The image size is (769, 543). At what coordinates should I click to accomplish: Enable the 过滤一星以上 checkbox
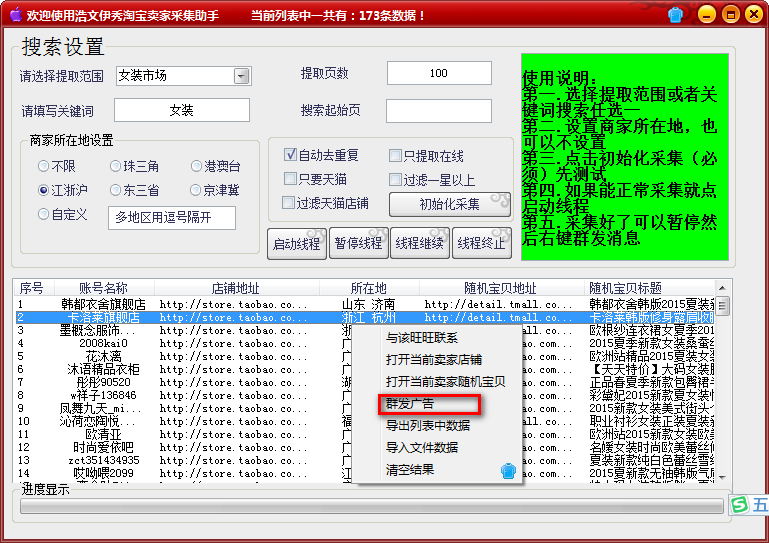pyautogui.click(x=395, y=180)
